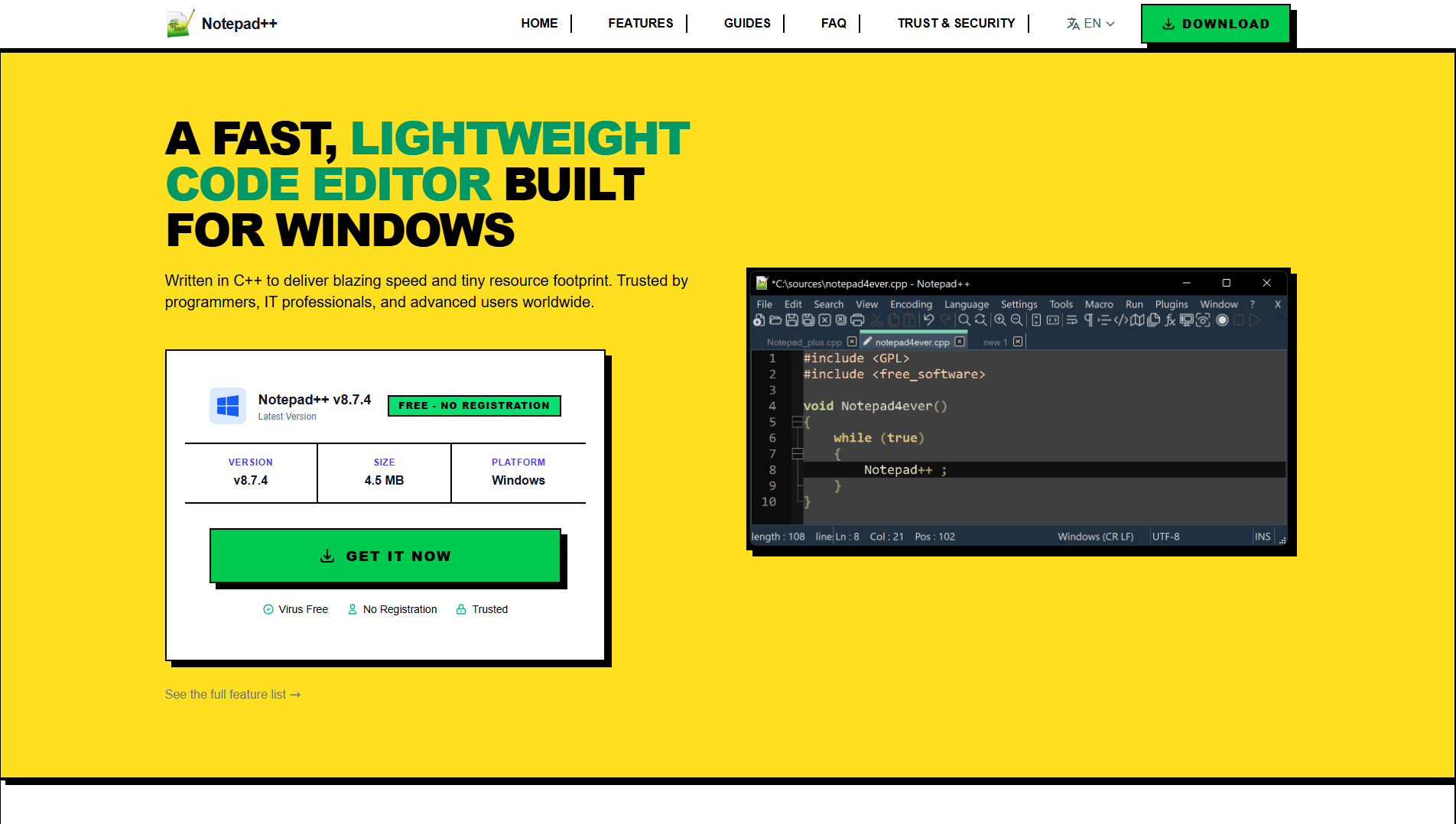Viewport: 1456px width, 824px height.
Task: Click the Folder as Workspace monitor icon
Action: [1187, 320]
